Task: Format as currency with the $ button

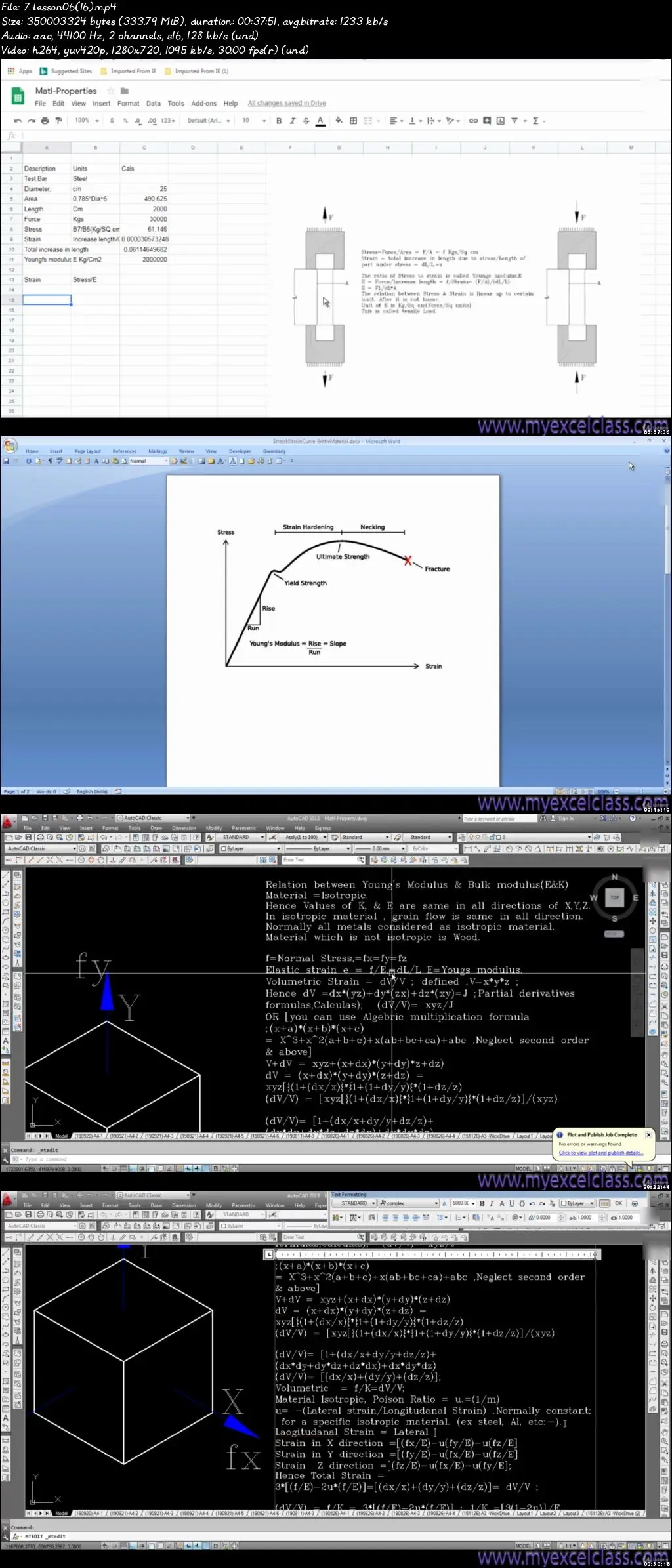Action: [x=112, y=121]
